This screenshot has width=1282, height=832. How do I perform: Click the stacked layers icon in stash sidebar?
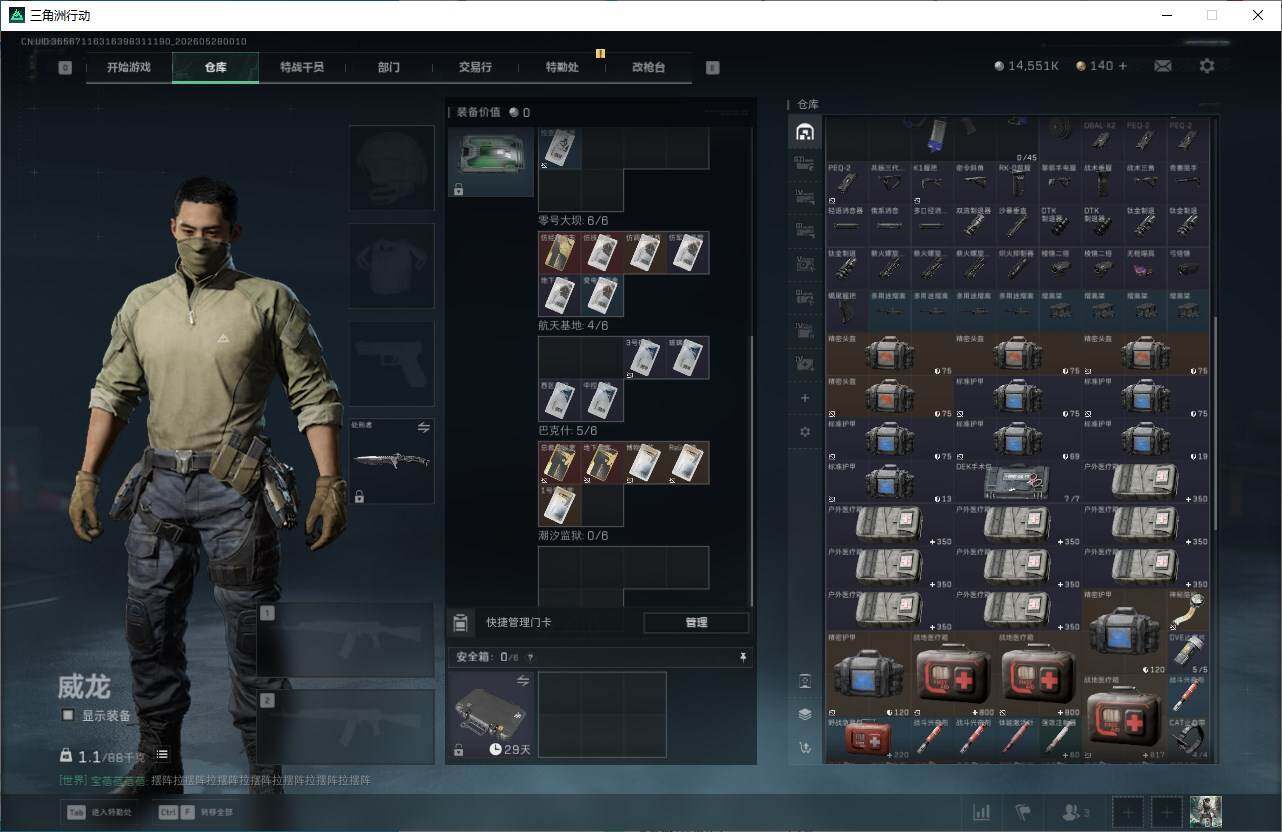click(805, 714)
